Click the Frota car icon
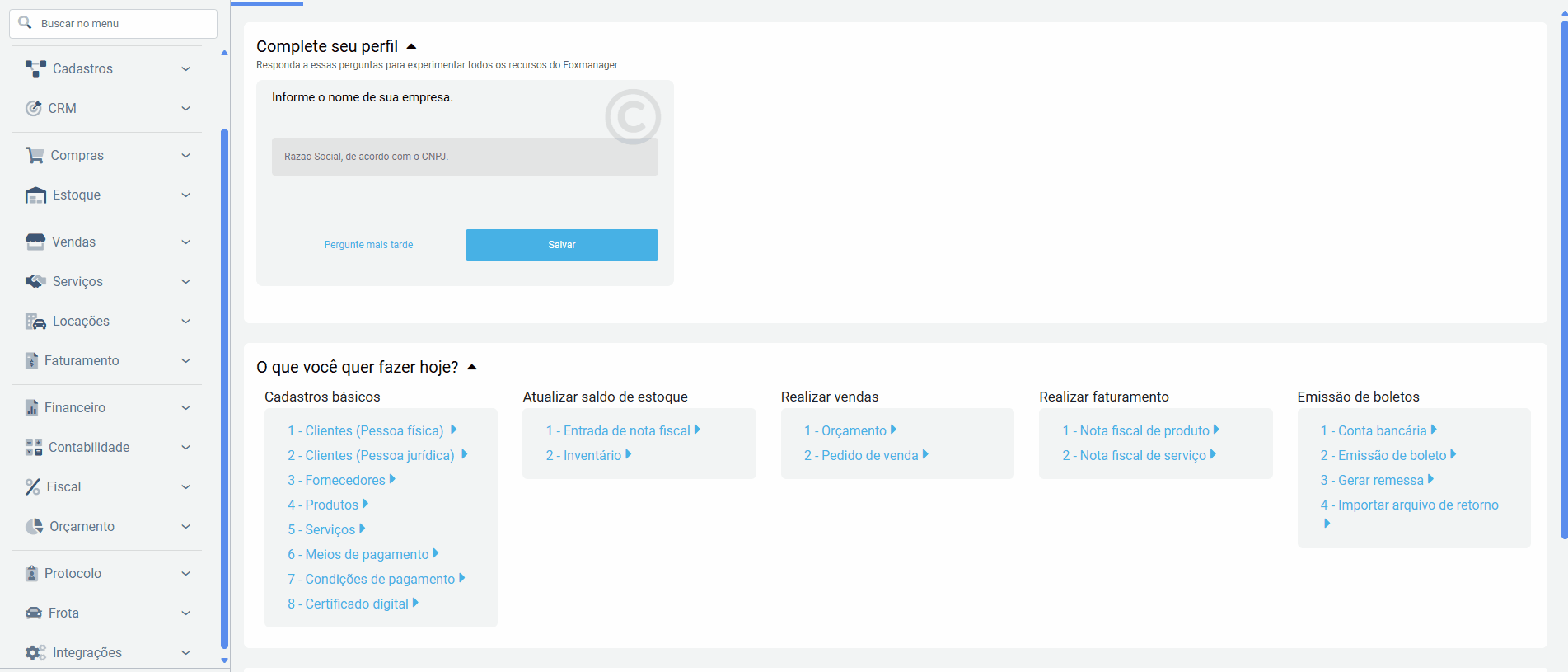The height and width of the screenshot is (672, 1568). 34,613
